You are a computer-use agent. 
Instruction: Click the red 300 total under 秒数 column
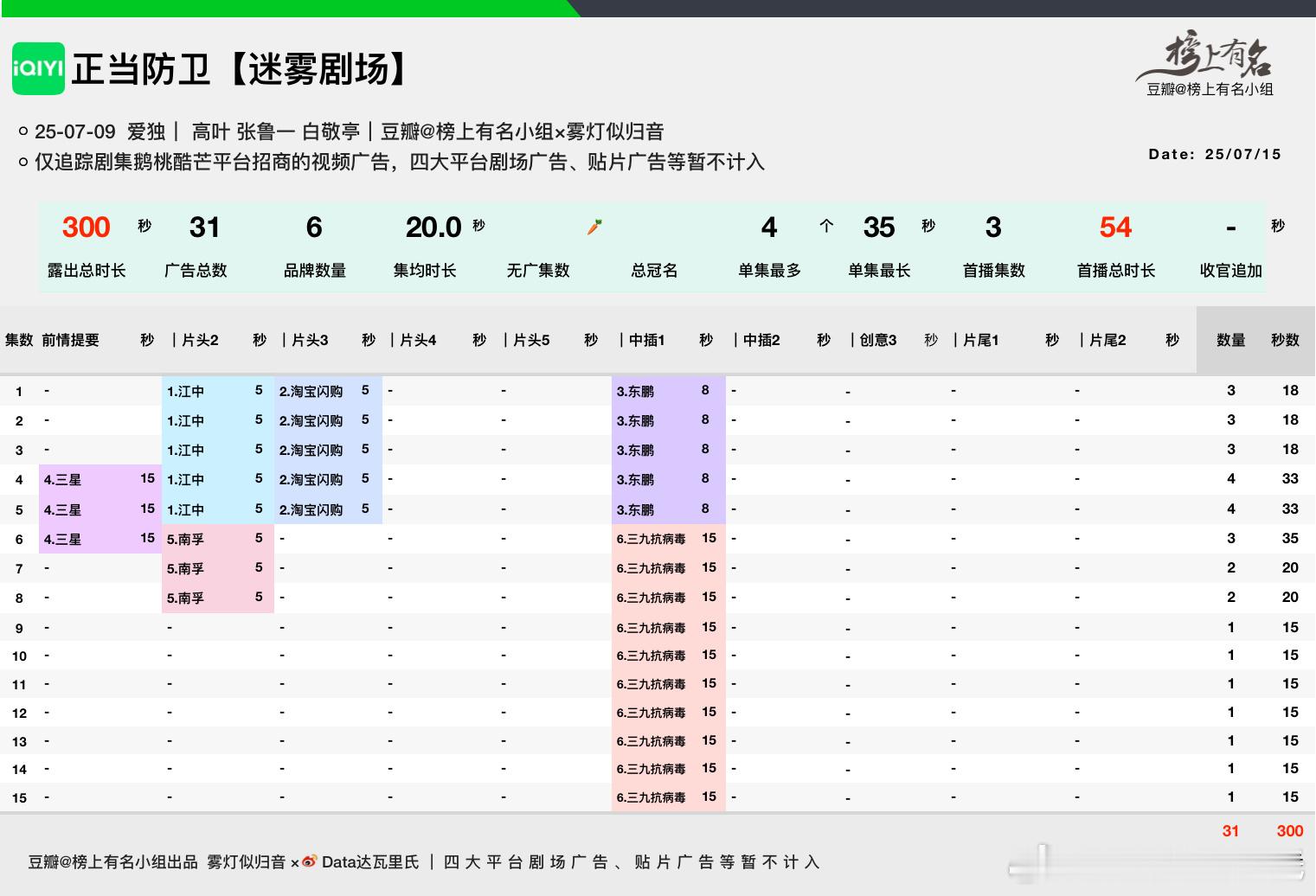(x=1289, y=830)
